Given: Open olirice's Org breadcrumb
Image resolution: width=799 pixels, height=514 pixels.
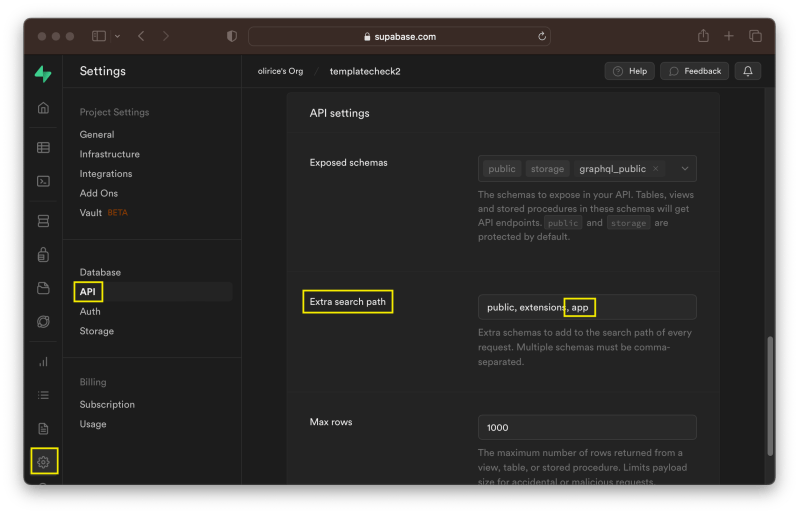Looking at the screenshot, I should click(x=280, y=71).
